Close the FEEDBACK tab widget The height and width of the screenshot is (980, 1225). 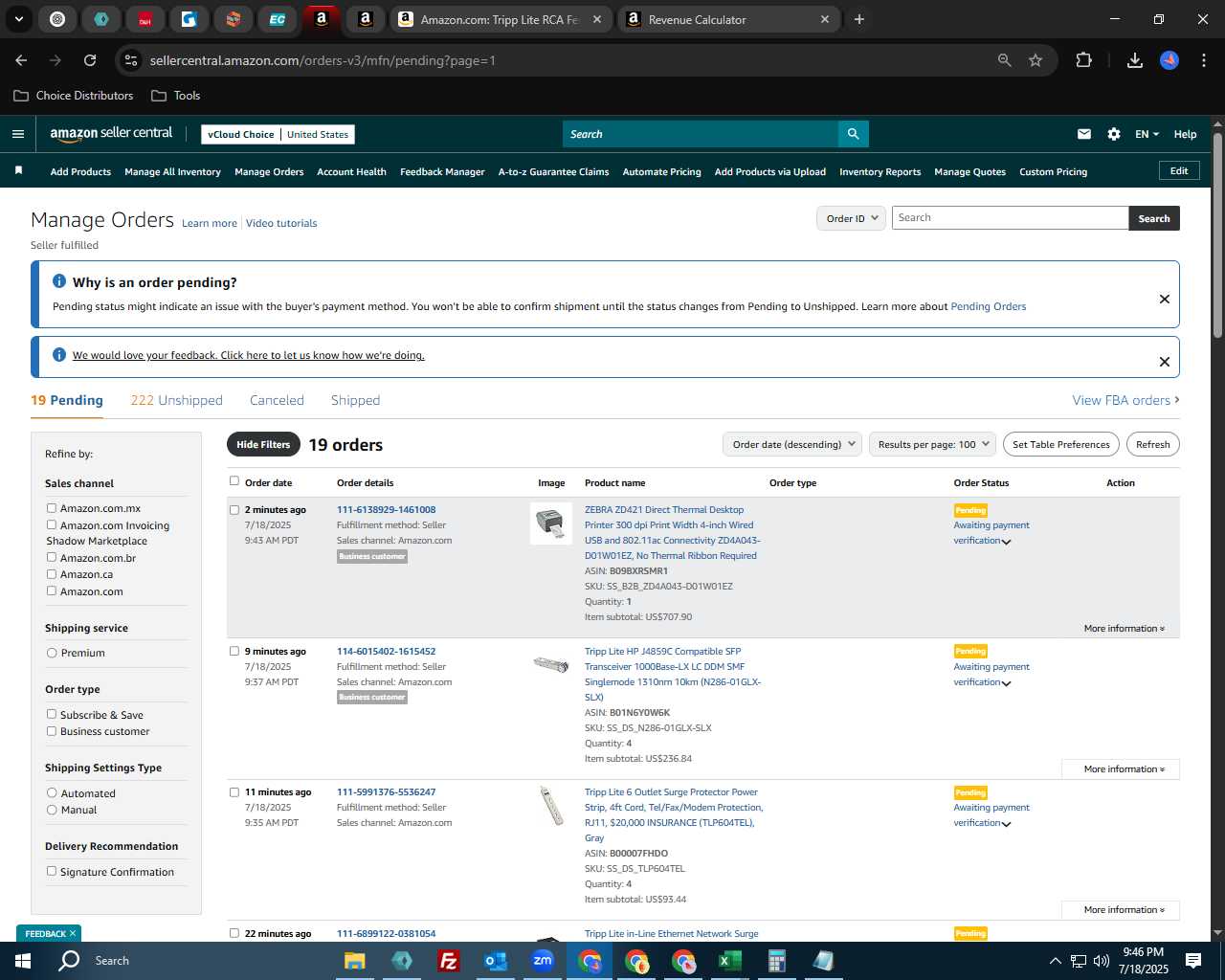pyautogui.click(x=73, y=933)
